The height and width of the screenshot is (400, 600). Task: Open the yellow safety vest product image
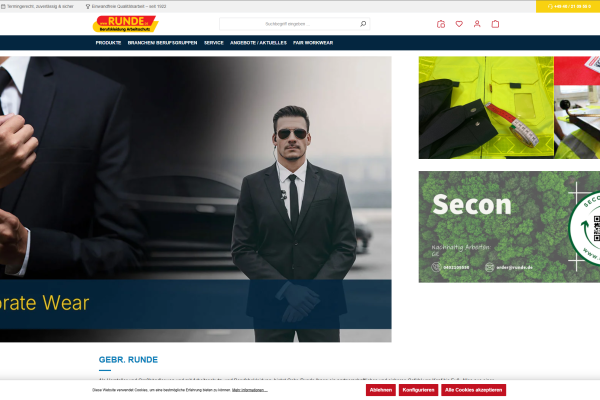[x=483, y=107]
